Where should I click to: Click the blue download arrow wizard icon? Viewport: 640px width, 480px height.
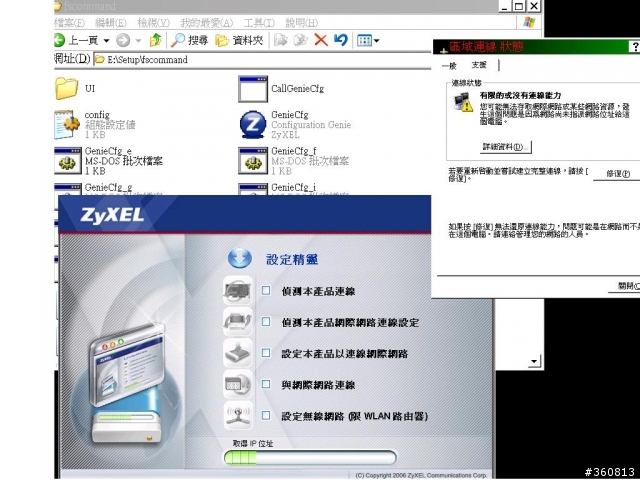click(x=240, y=258)
